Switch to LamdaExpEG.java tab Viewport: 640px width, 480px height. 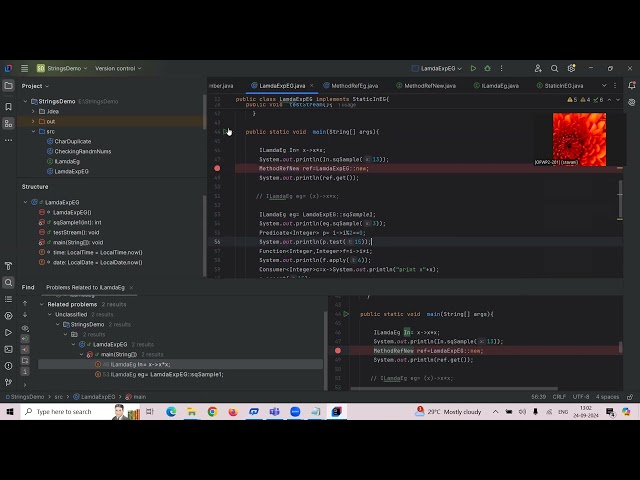(282, 86)
